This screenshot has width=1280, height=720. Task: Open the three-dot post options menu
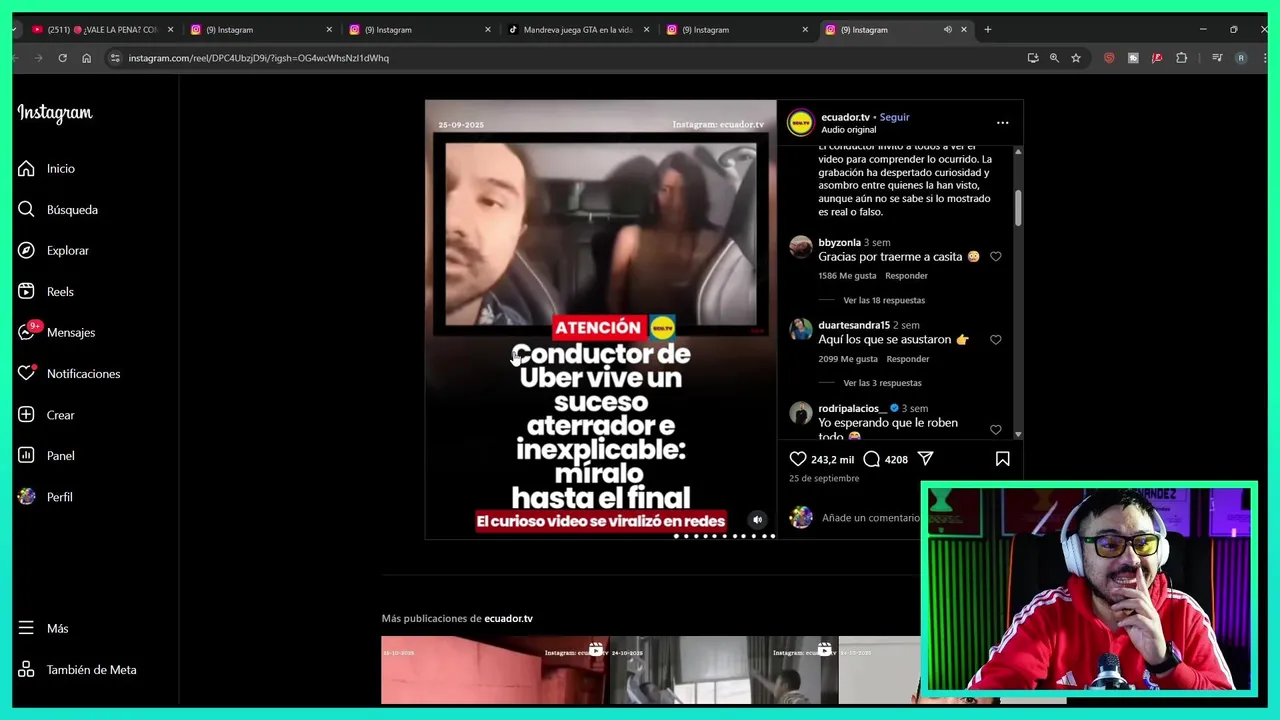click(1002, 123)
